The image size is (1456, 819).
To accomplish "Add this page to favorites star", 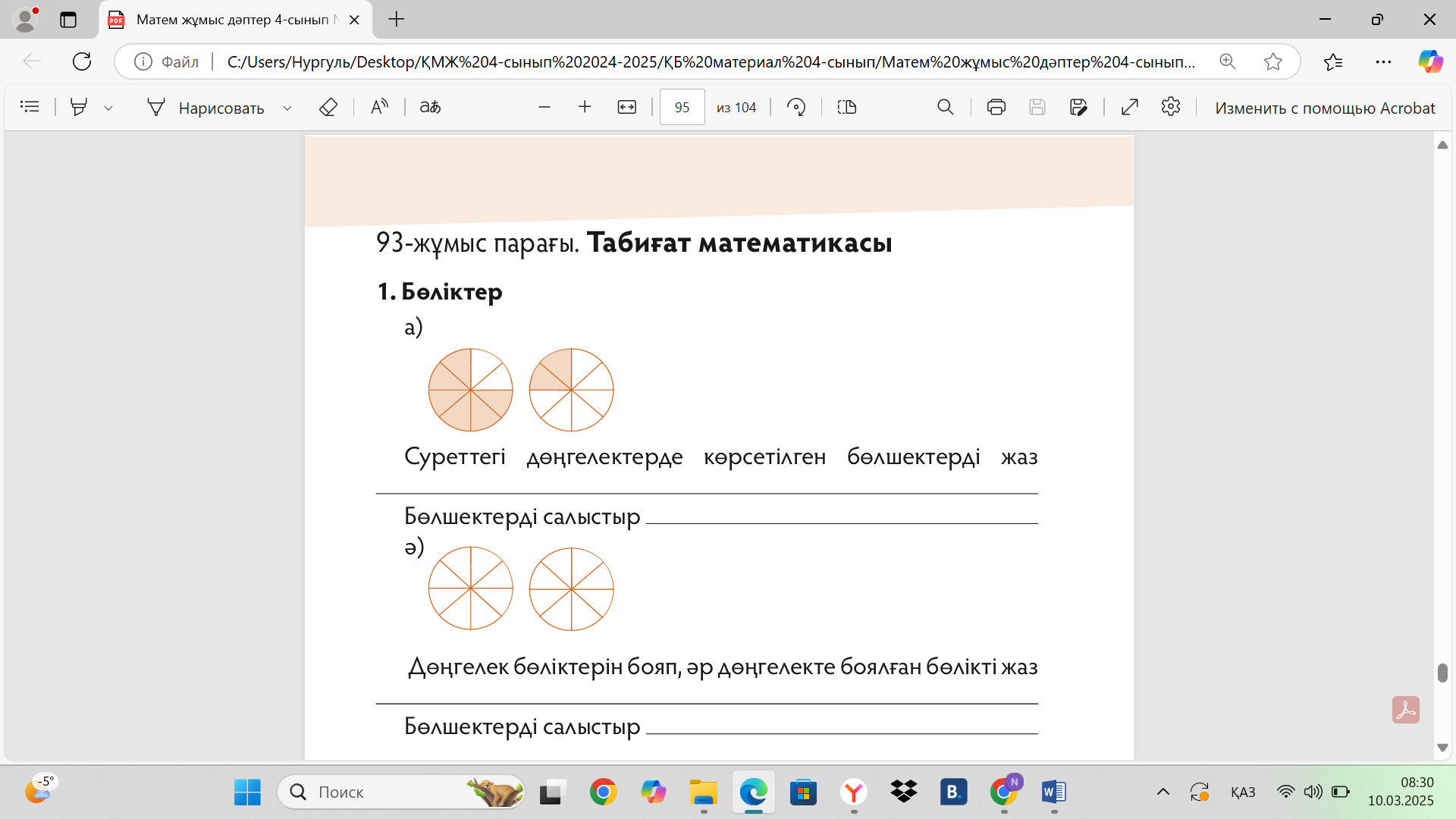I will (x=1272, y=61).
